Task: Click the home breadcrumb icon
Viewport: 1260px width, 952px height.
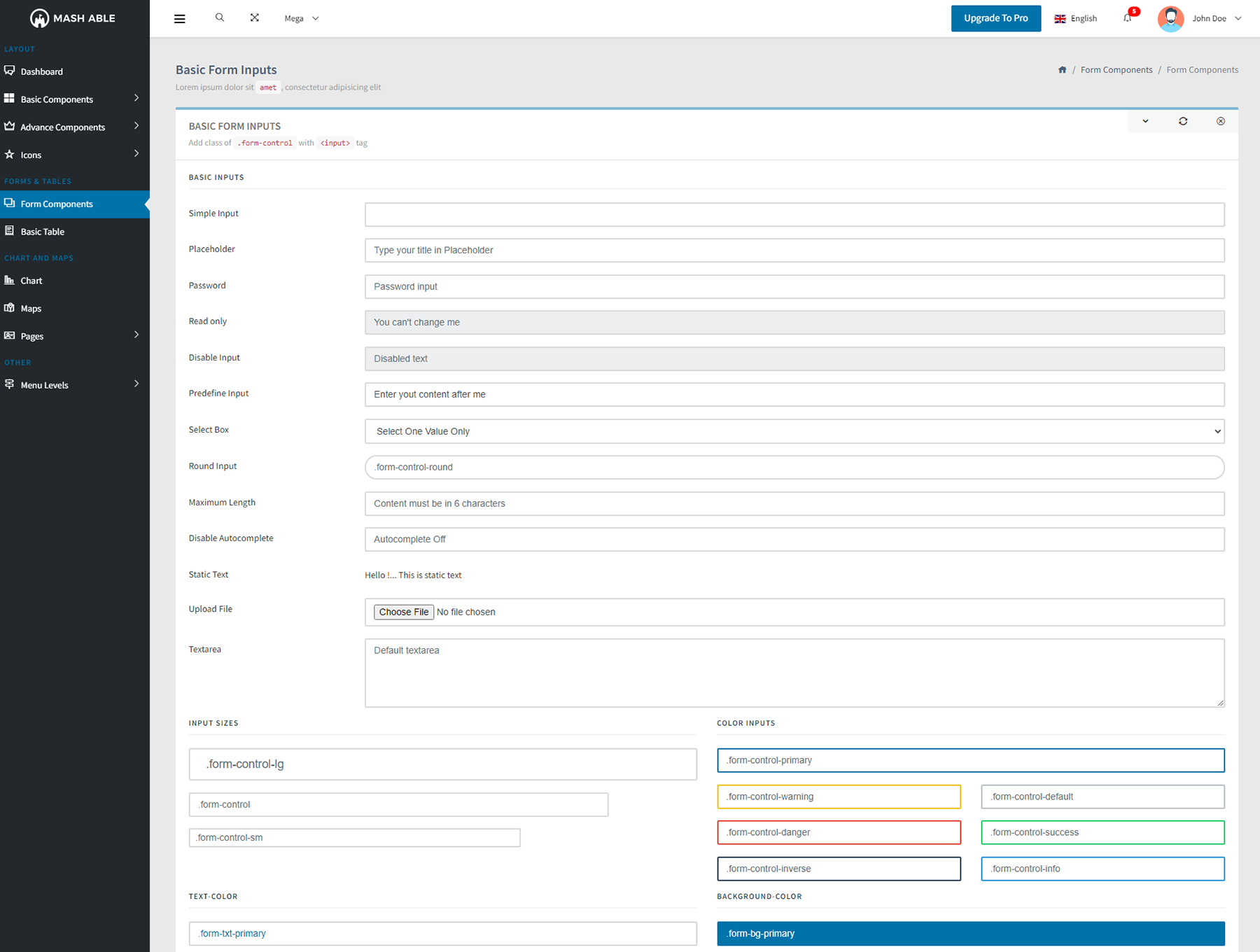Action: (x=1062, y=70)
